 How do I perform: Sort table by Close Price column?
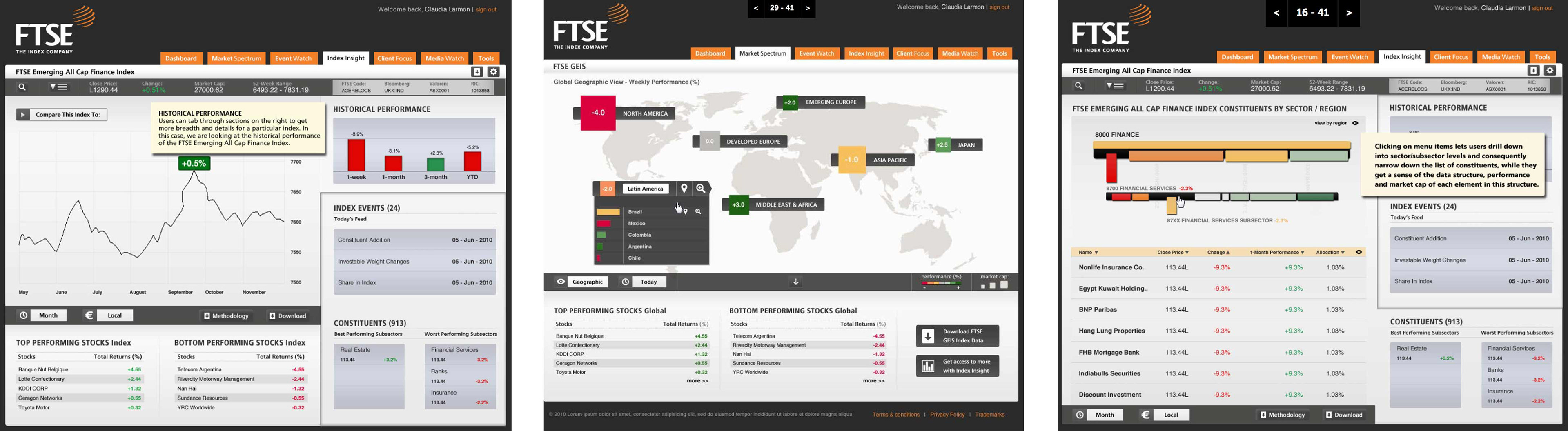coord(1173,253)
